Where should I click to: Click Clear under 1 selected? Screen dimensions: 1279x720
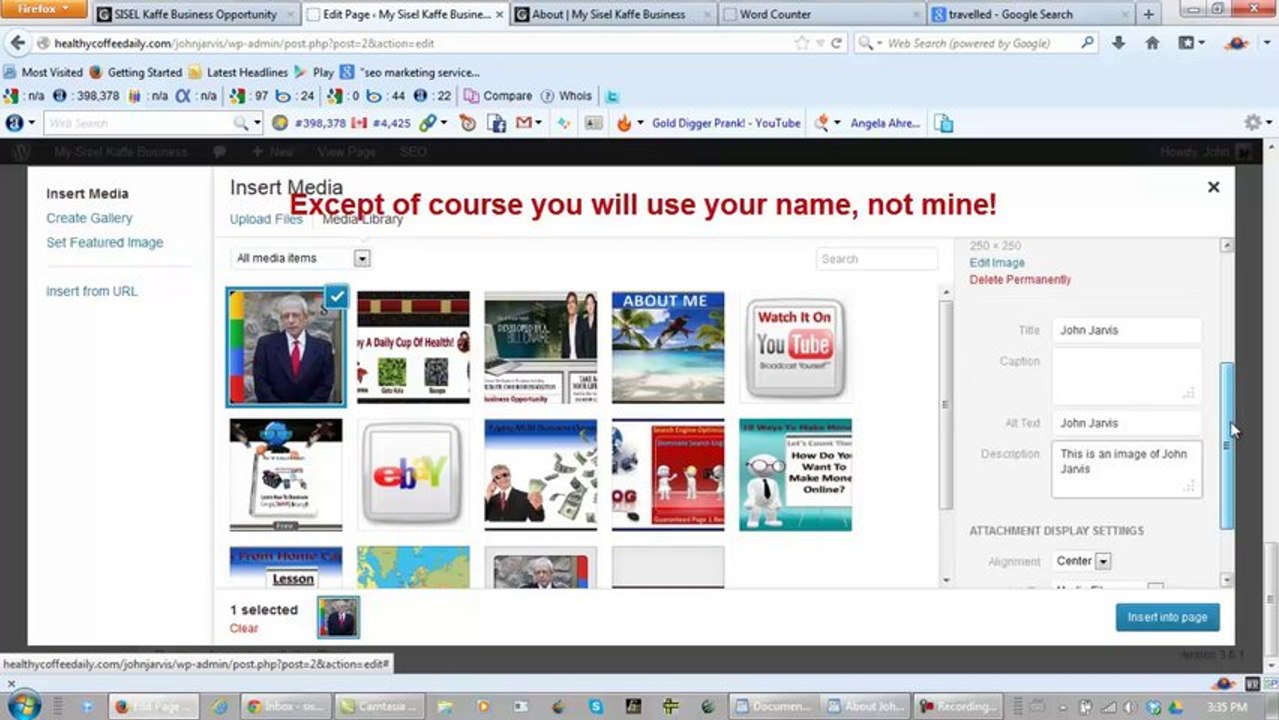[243, 628]
